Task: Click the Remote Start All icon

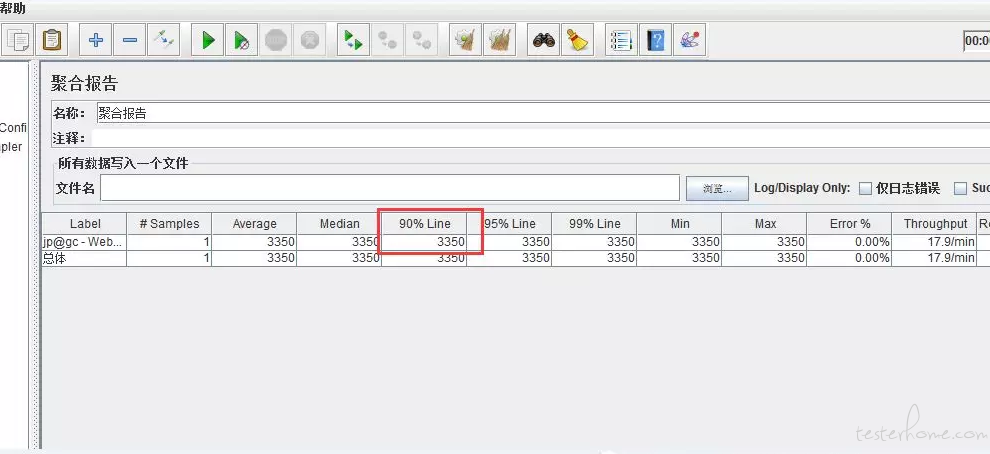Action: [352, 40]
